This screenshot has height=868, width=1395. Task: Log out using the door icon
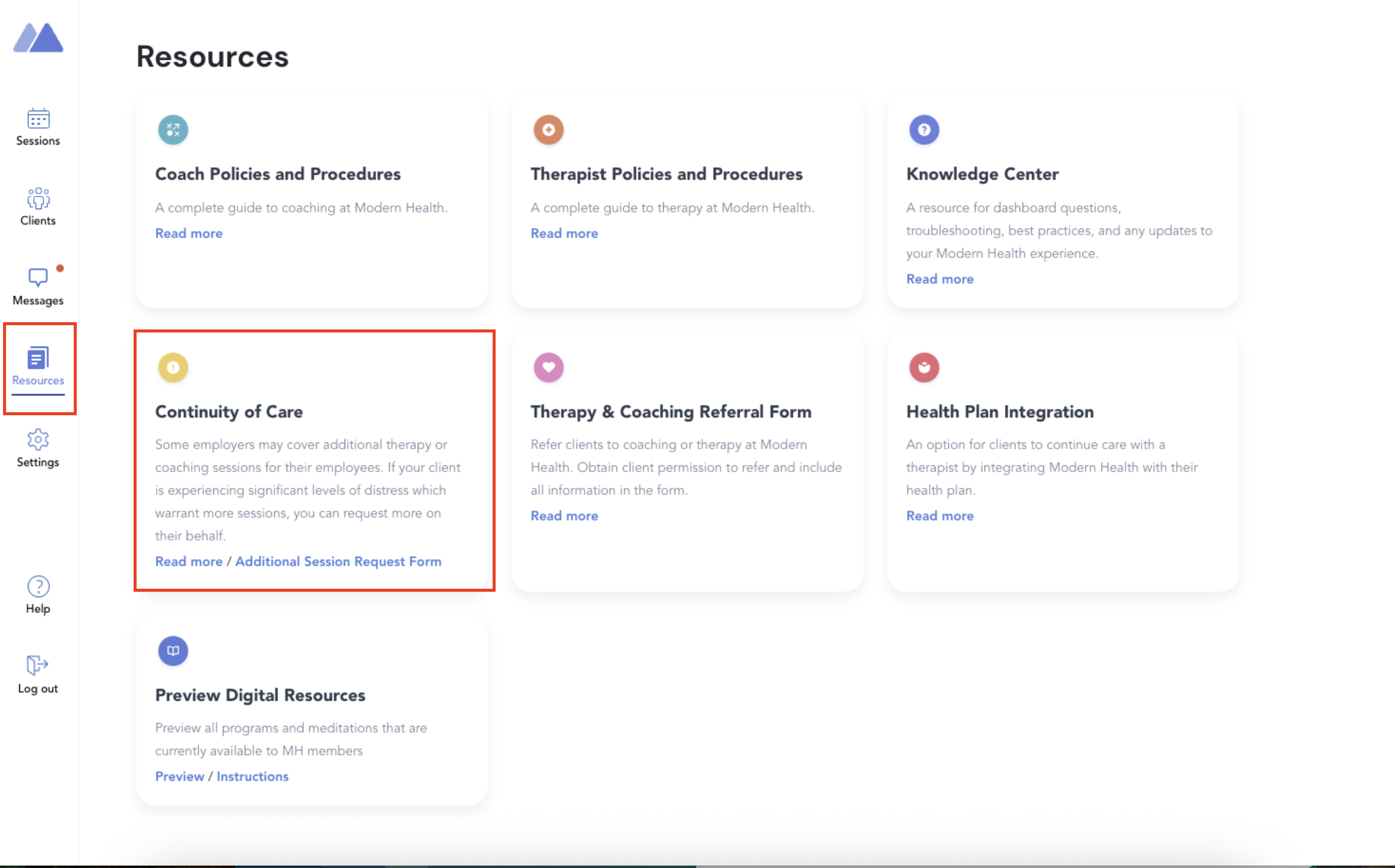click(x=37, y=666)
